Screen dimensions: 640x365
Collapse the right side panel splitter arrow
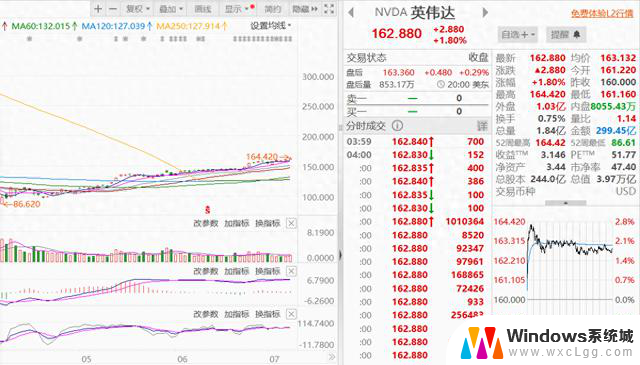340,256
